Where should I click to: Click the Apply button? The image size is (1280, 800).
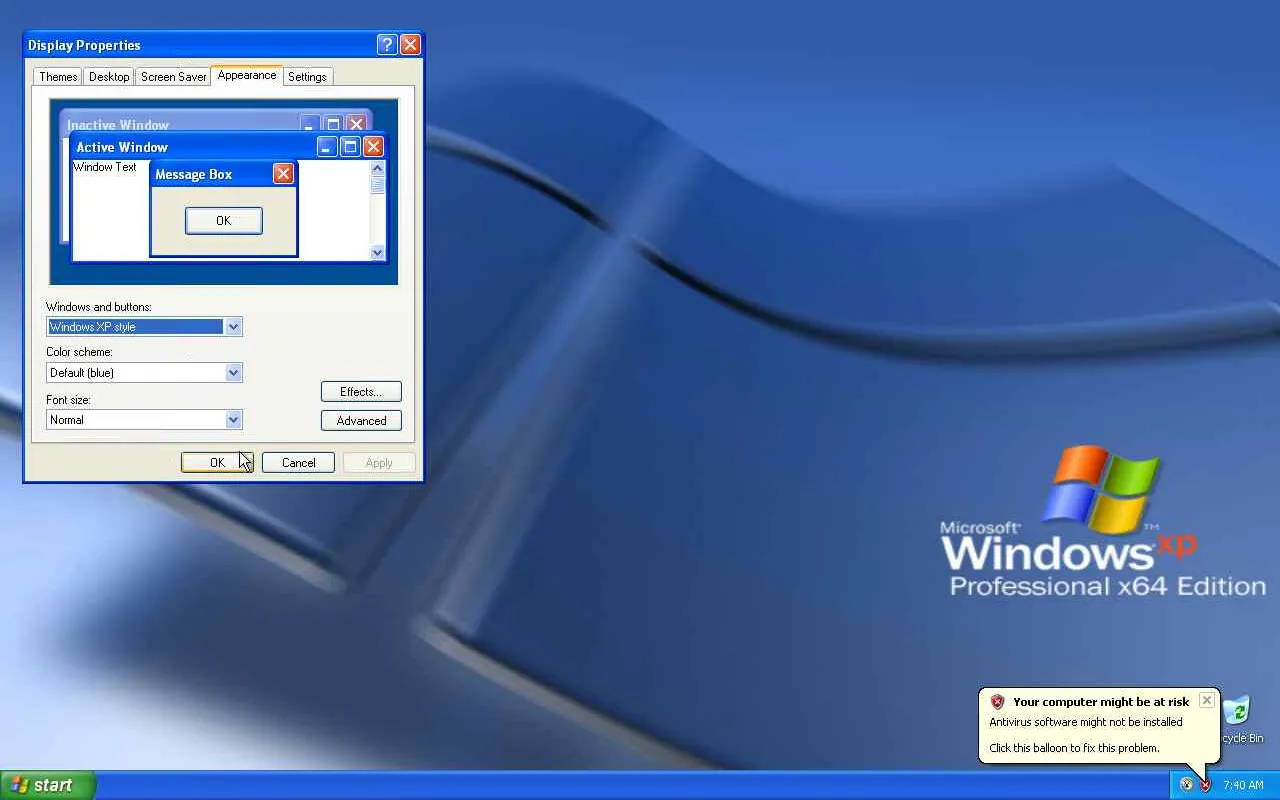[379, 463]
